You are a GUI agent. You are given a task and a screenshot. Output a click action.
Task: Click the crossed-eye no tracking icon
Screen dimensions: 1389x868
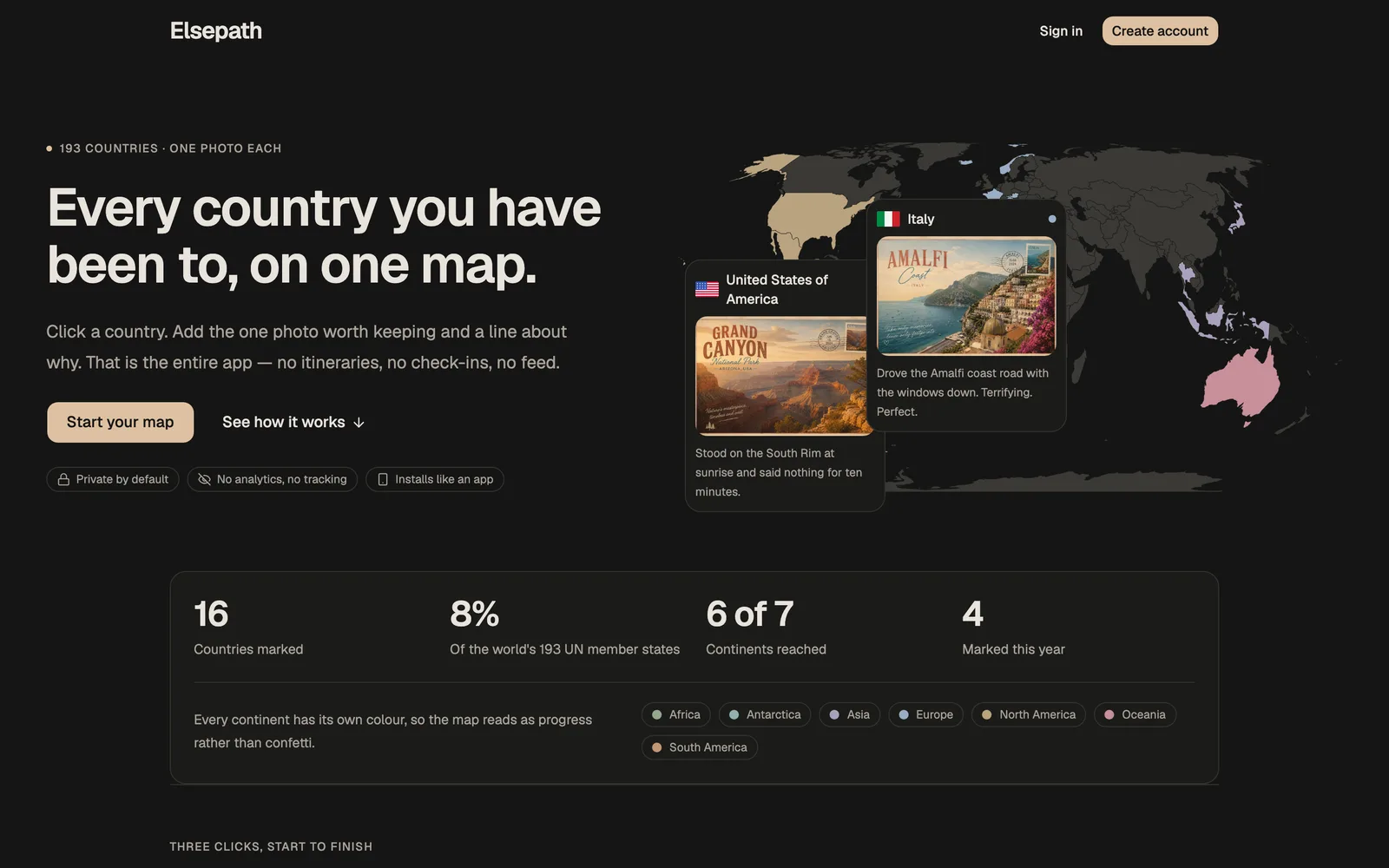(x=204, y=479)
